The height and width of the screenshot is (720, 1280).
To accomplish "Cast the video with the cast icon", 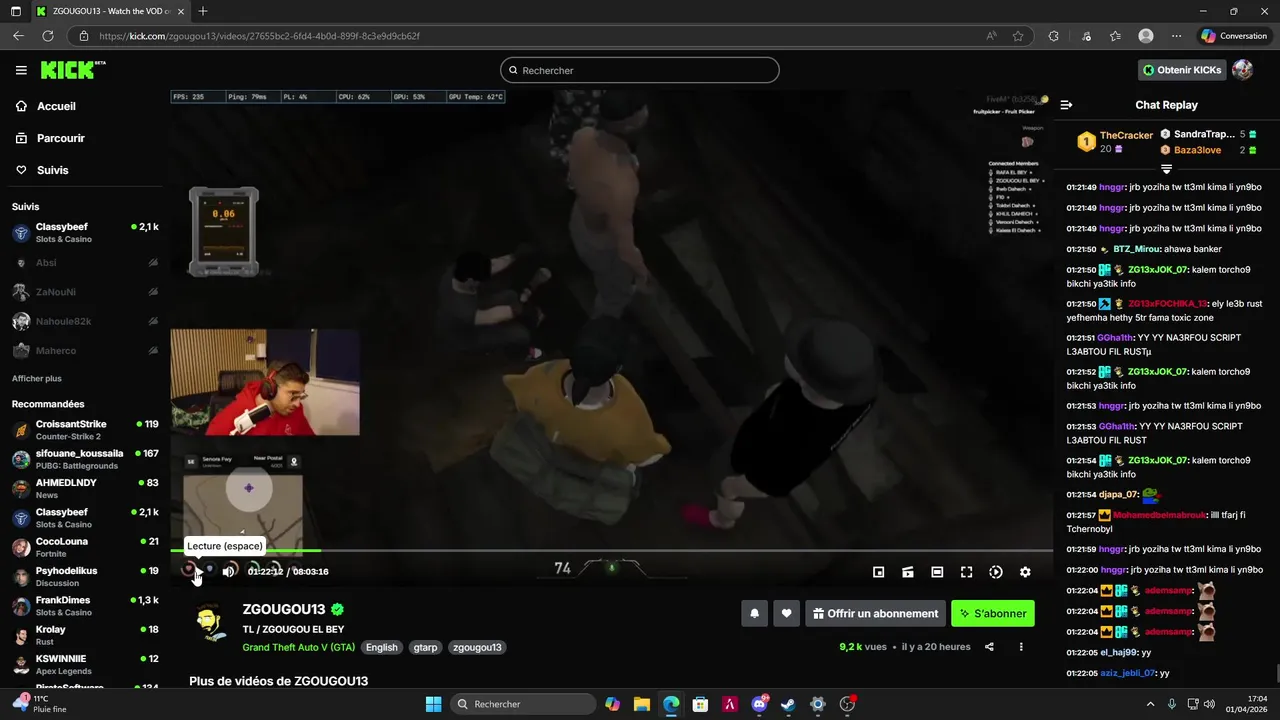I will tap(908, 572).
